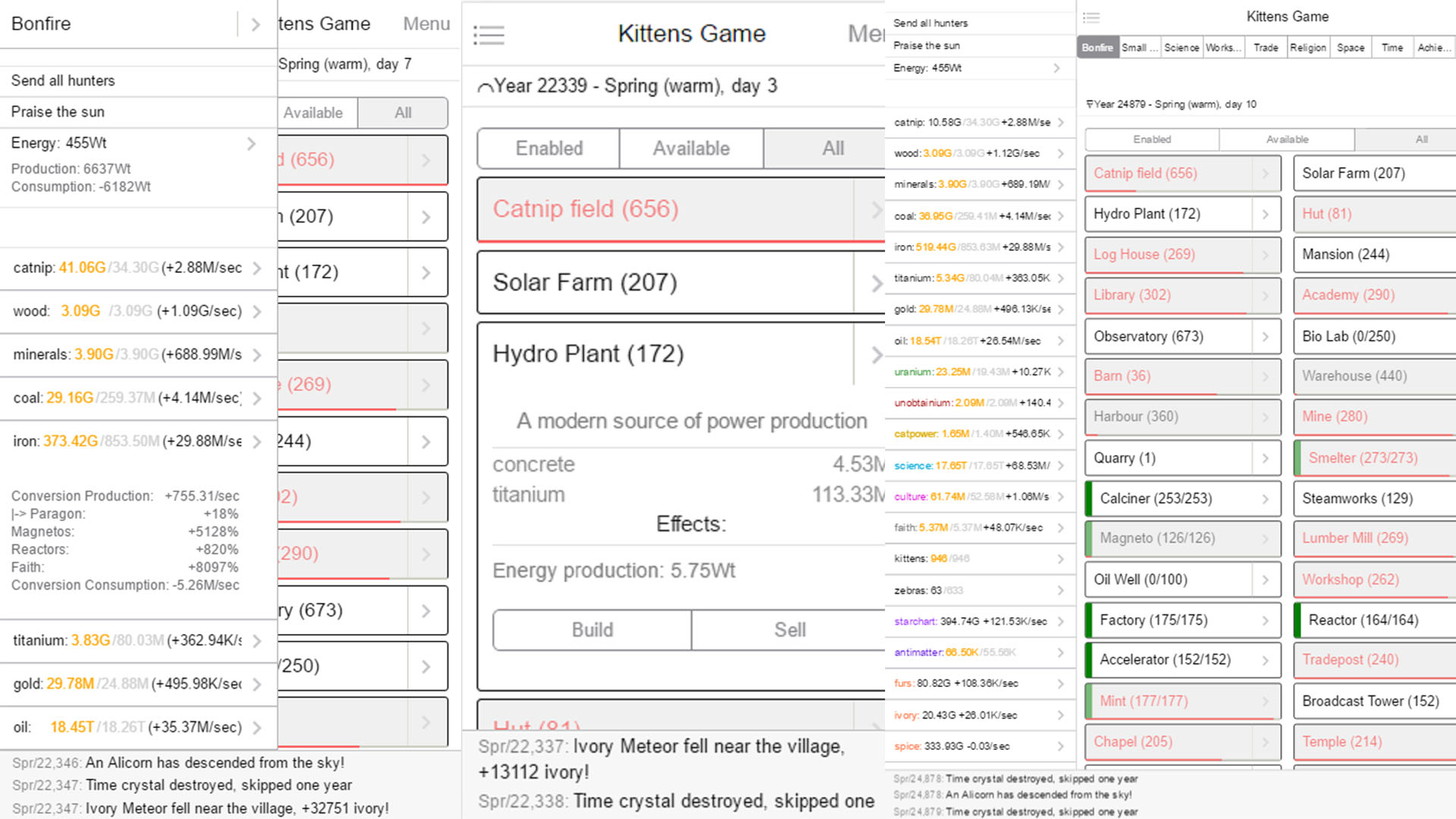The image size is (1456, 819).
Task: Open the science 17.65T row chevron
Action: pos(1061,466)
